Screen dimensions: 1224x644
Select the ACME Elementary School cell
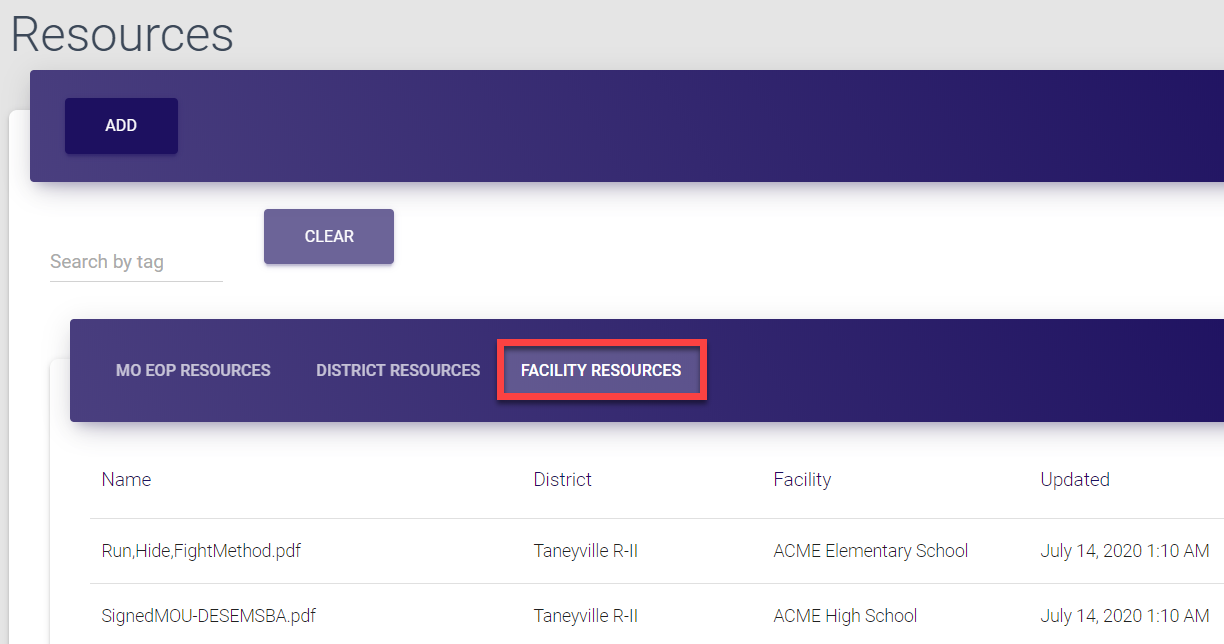click(870, 551)
